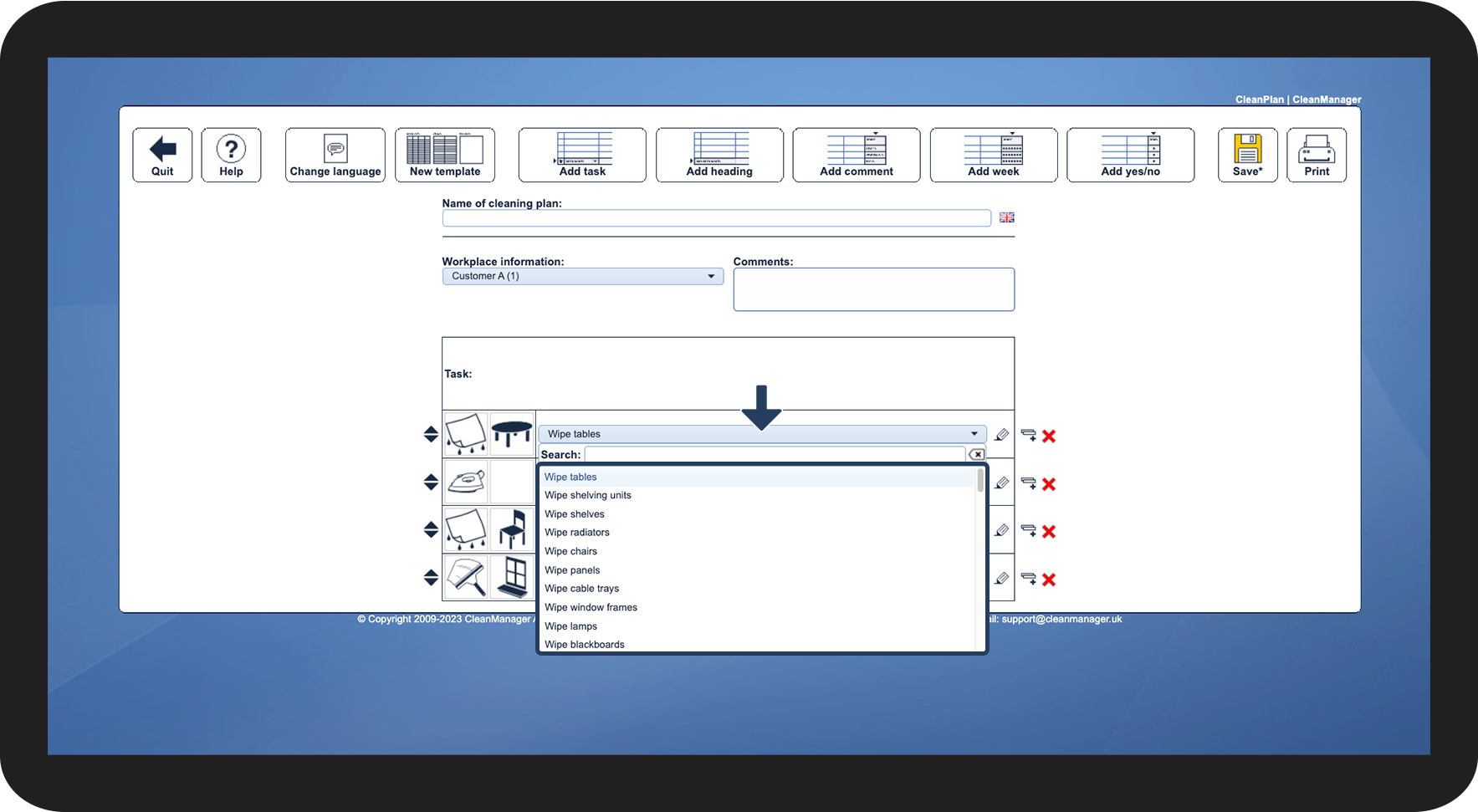
Task: Delete the Wipe tables row with red X
Action: [1049, 436]
